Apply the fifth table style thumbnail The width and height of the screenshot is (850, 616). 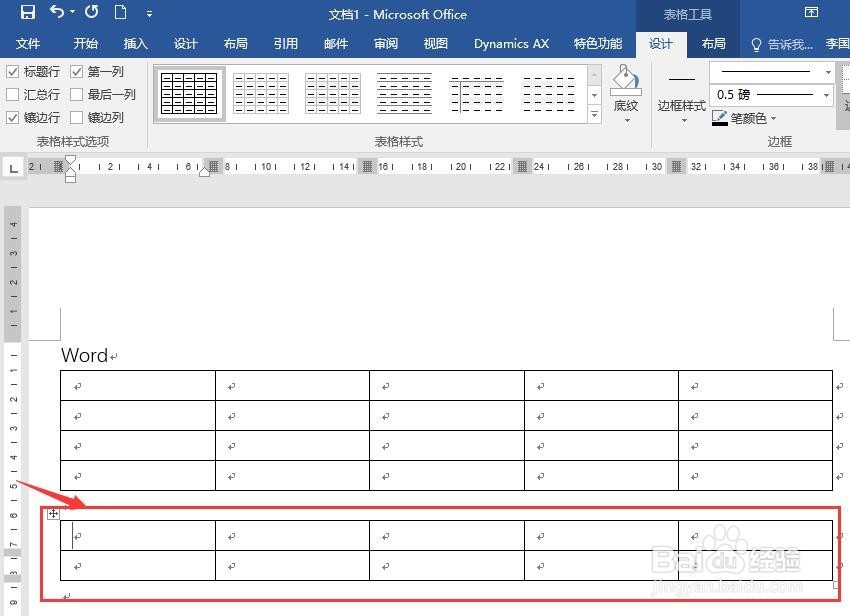(x=476, y=93)
